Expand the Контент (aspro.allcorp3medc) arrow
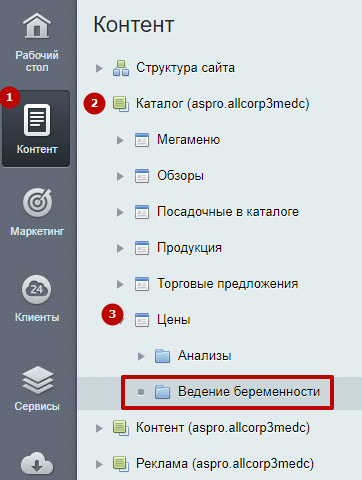 tap(99, 428)
